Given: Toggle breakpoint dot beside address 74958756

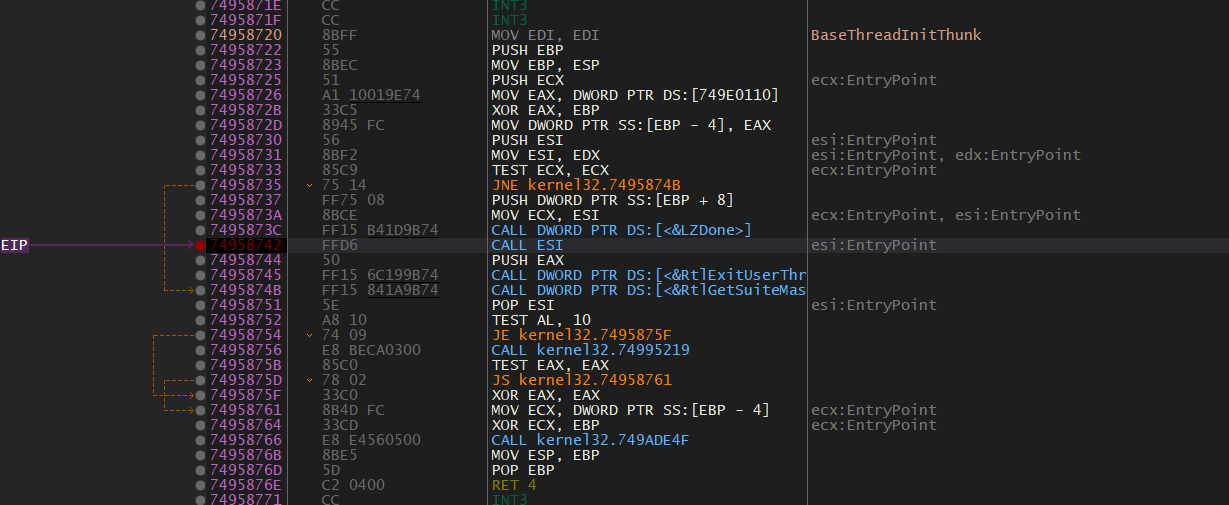Looking at the screenshot, I should (201, 350).
